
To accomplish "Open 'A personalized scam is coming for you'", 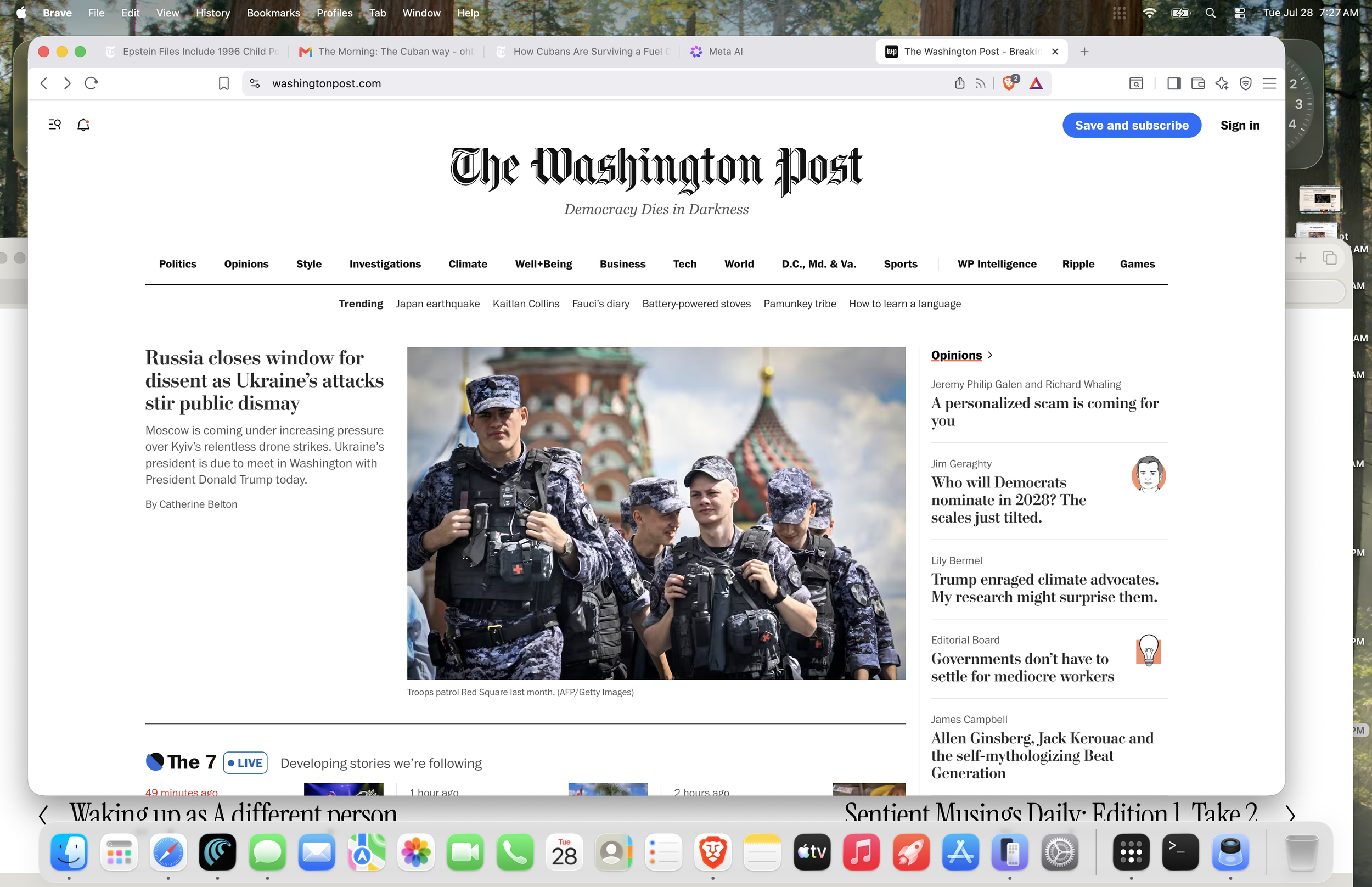I will pos(1045,412).
